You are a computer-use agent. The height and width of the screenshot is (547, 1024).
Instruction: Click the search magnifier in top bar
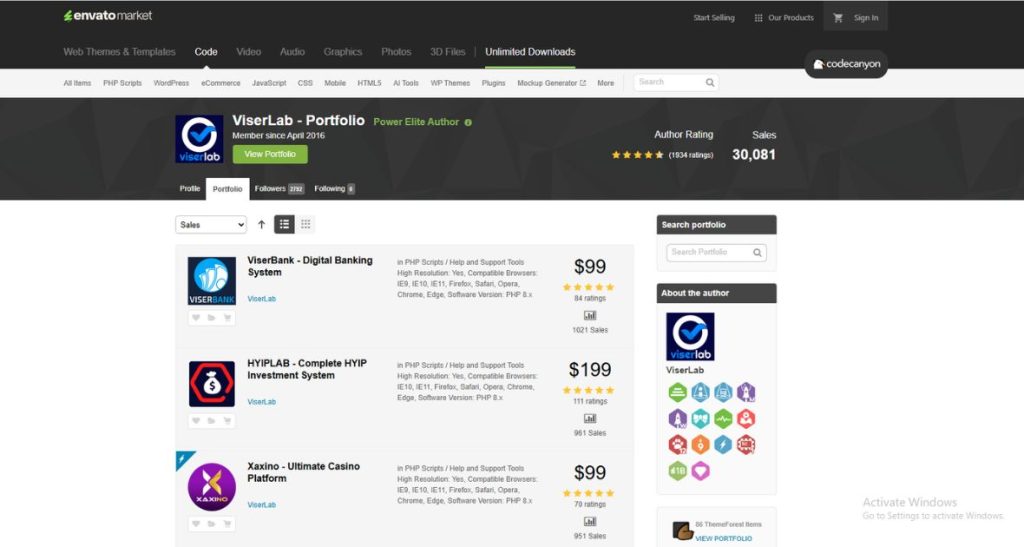[710, 83]
